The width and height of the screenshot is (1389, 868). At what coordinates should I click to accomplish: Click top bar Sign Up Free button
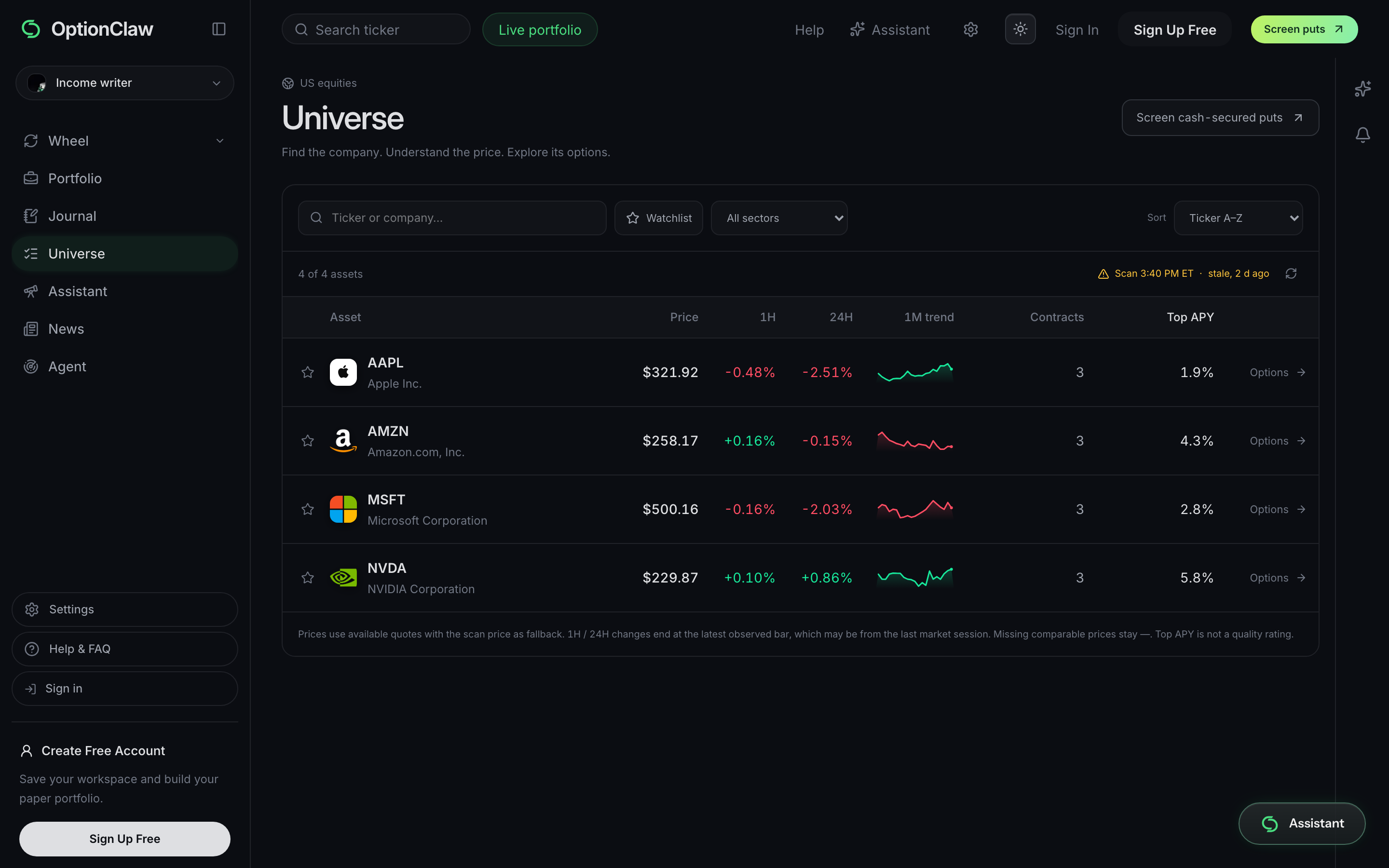pyautogui.click(x=1174, y=29)
